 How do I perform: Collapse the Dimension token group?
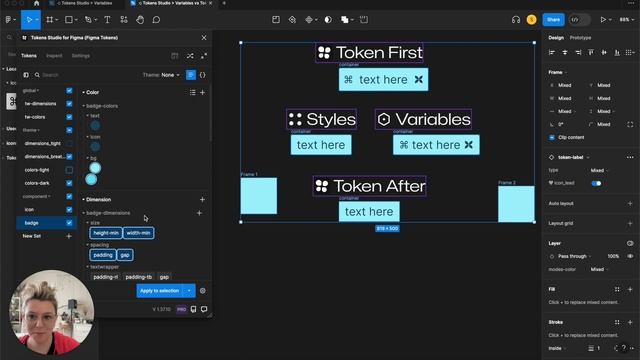coord(83,200)
